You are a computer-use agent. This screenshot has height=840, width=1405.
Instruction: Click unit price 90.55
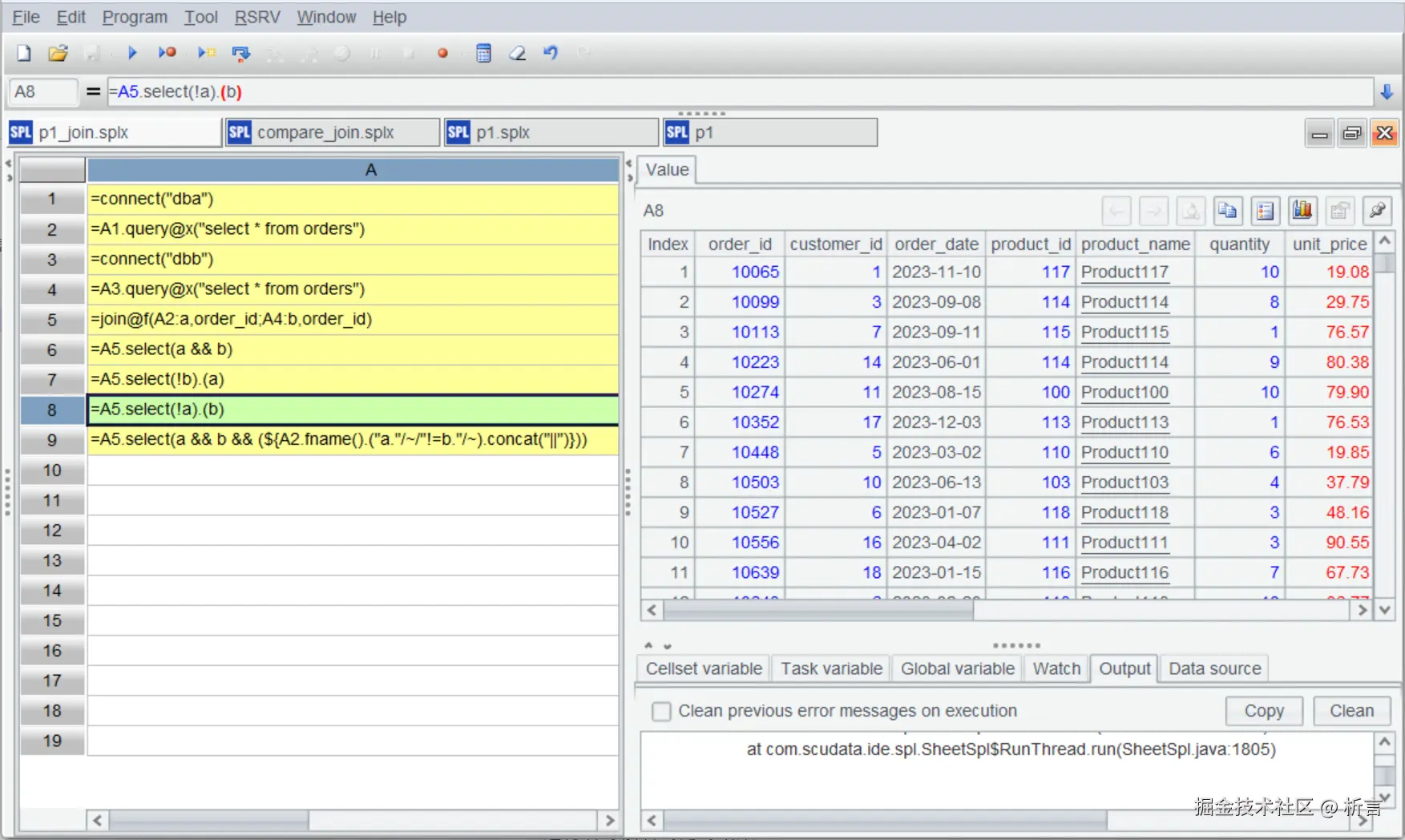point(1347,543)
